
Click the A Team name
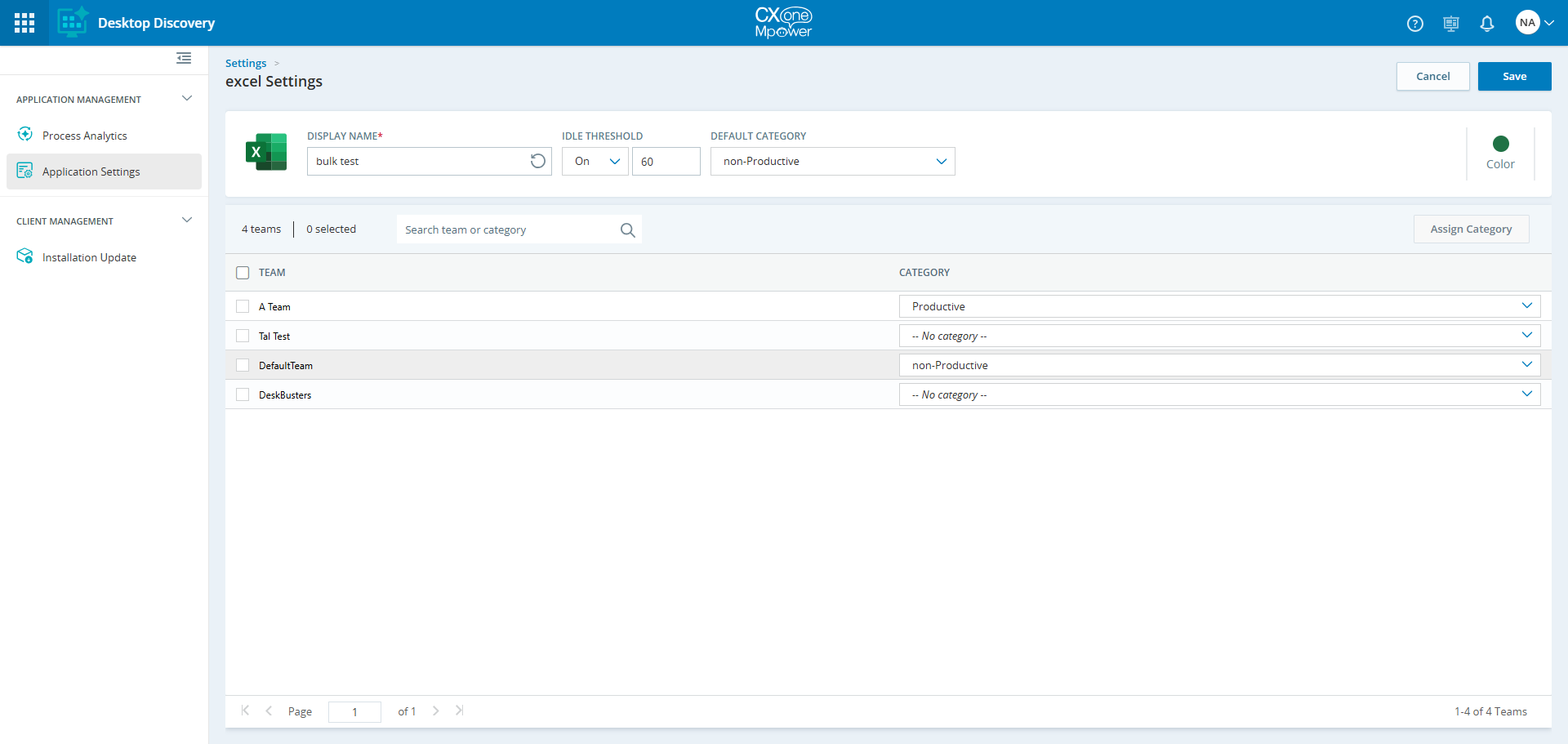274,307
